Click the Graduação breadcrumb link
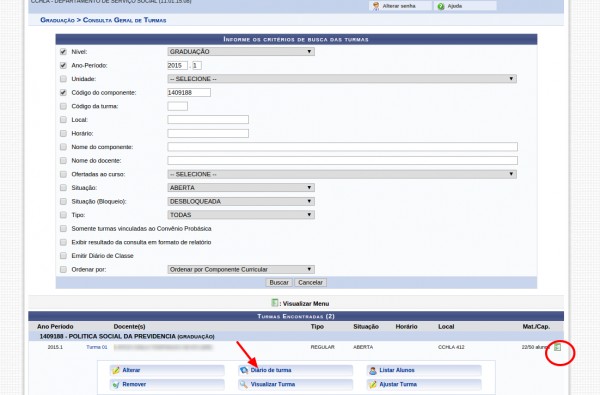The image size is (600, 395). click(57, 20)
